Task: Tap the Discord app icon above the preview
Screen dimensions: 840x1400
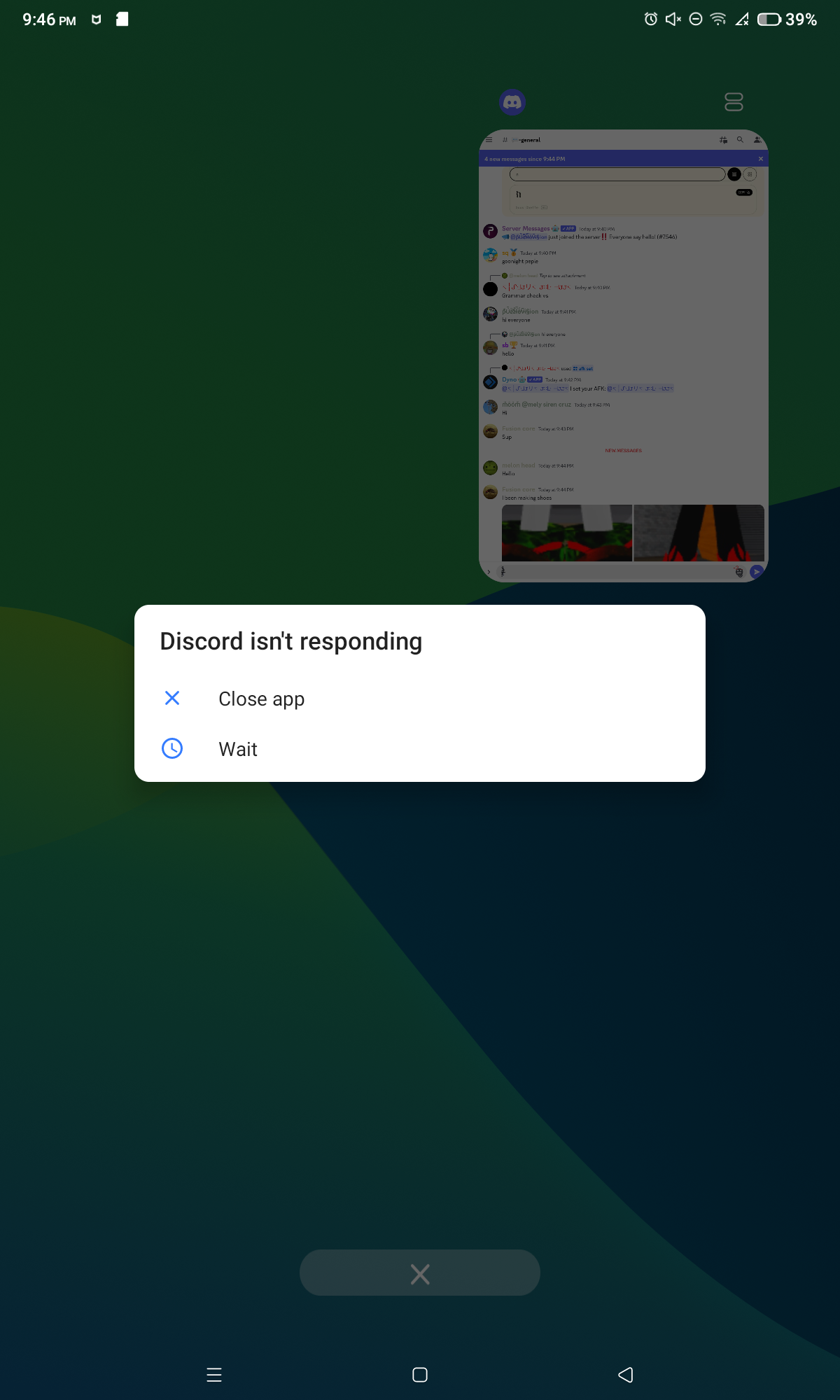Action: pyautogui.click(x=512, y=102)
